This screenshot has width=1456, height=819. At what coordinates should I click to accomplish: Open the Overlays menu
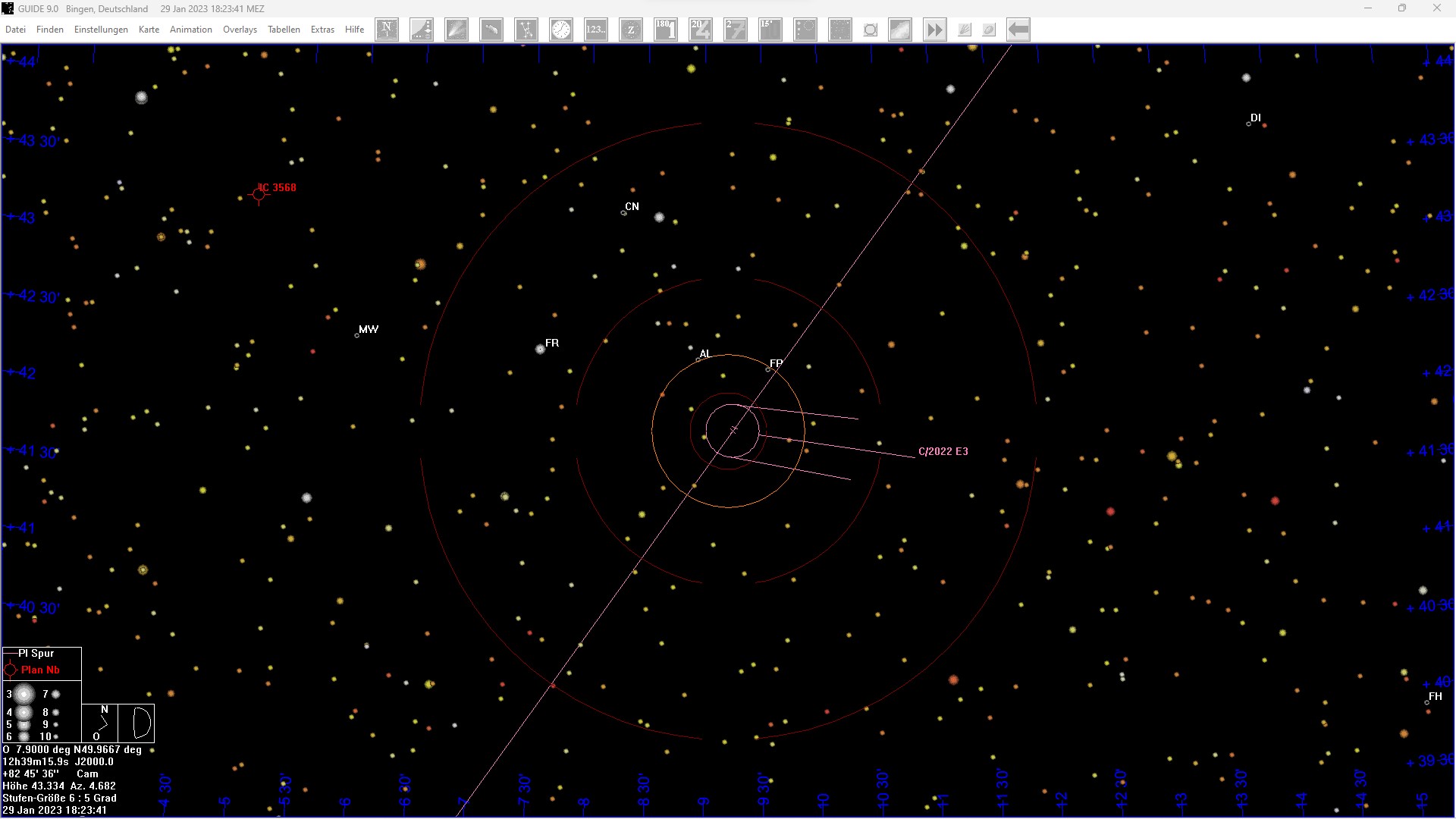[x=240, y=30]
